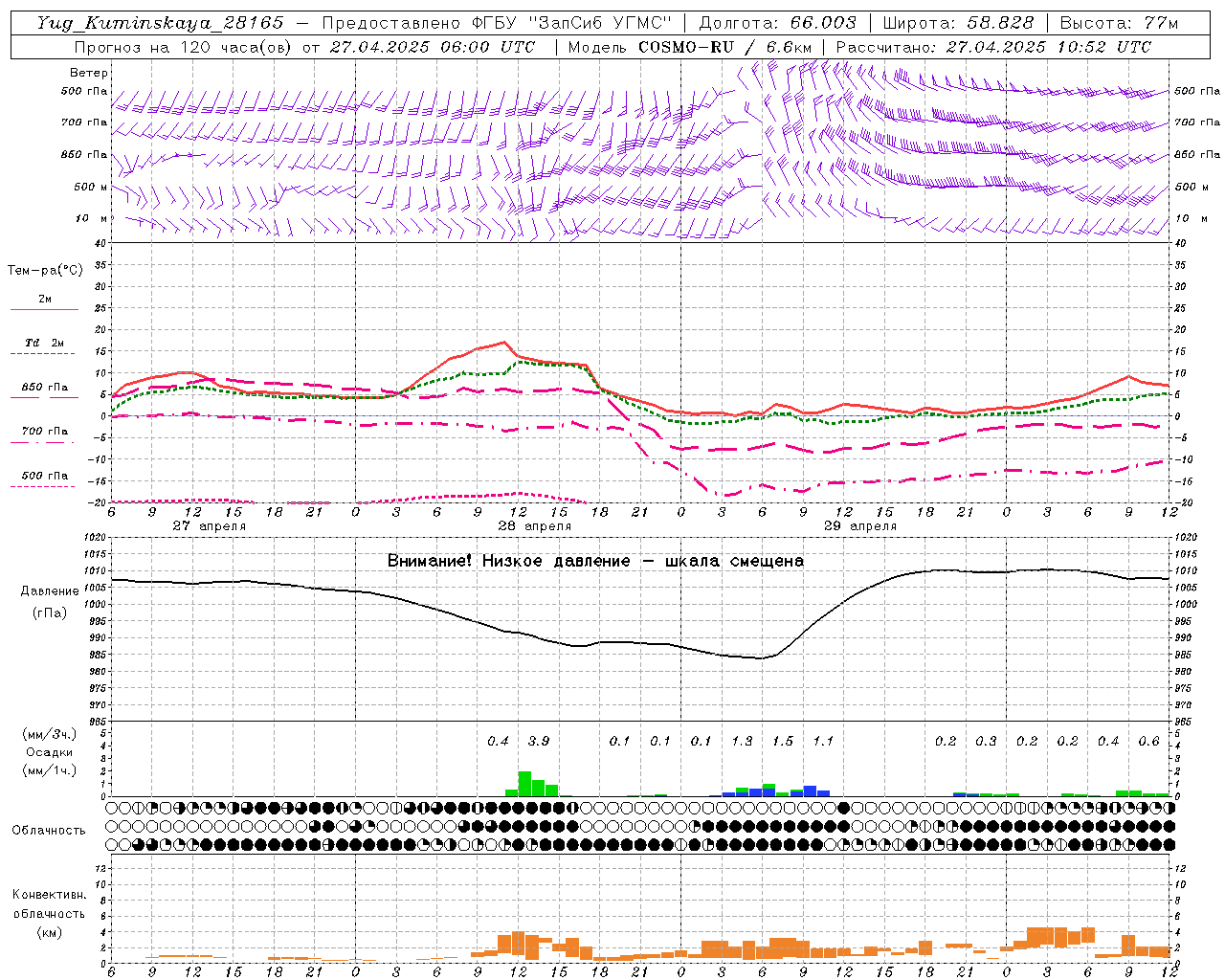Click the 0.3 precipitation total
The image size is (1225, 980).
coord(986,741)
